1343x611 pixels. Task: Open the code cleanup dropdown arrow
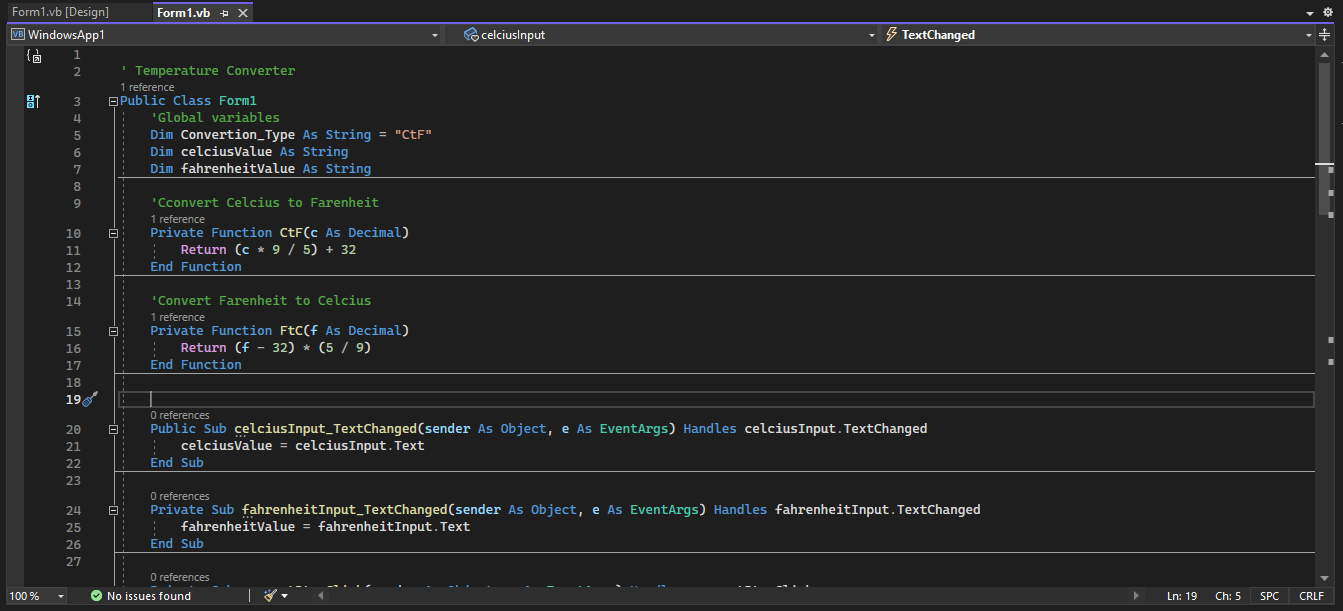click(x=285, y=596)
